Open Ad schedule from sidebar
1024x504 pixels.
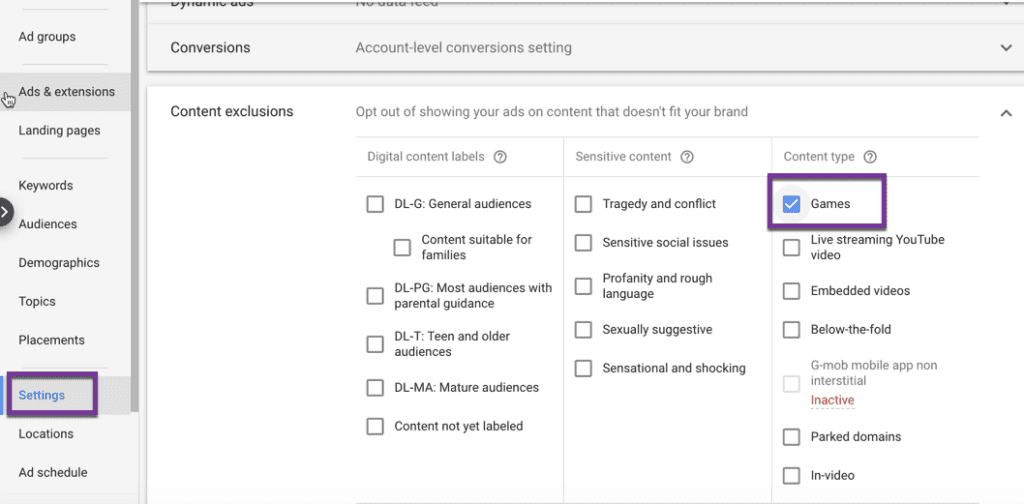coord(53,472)
